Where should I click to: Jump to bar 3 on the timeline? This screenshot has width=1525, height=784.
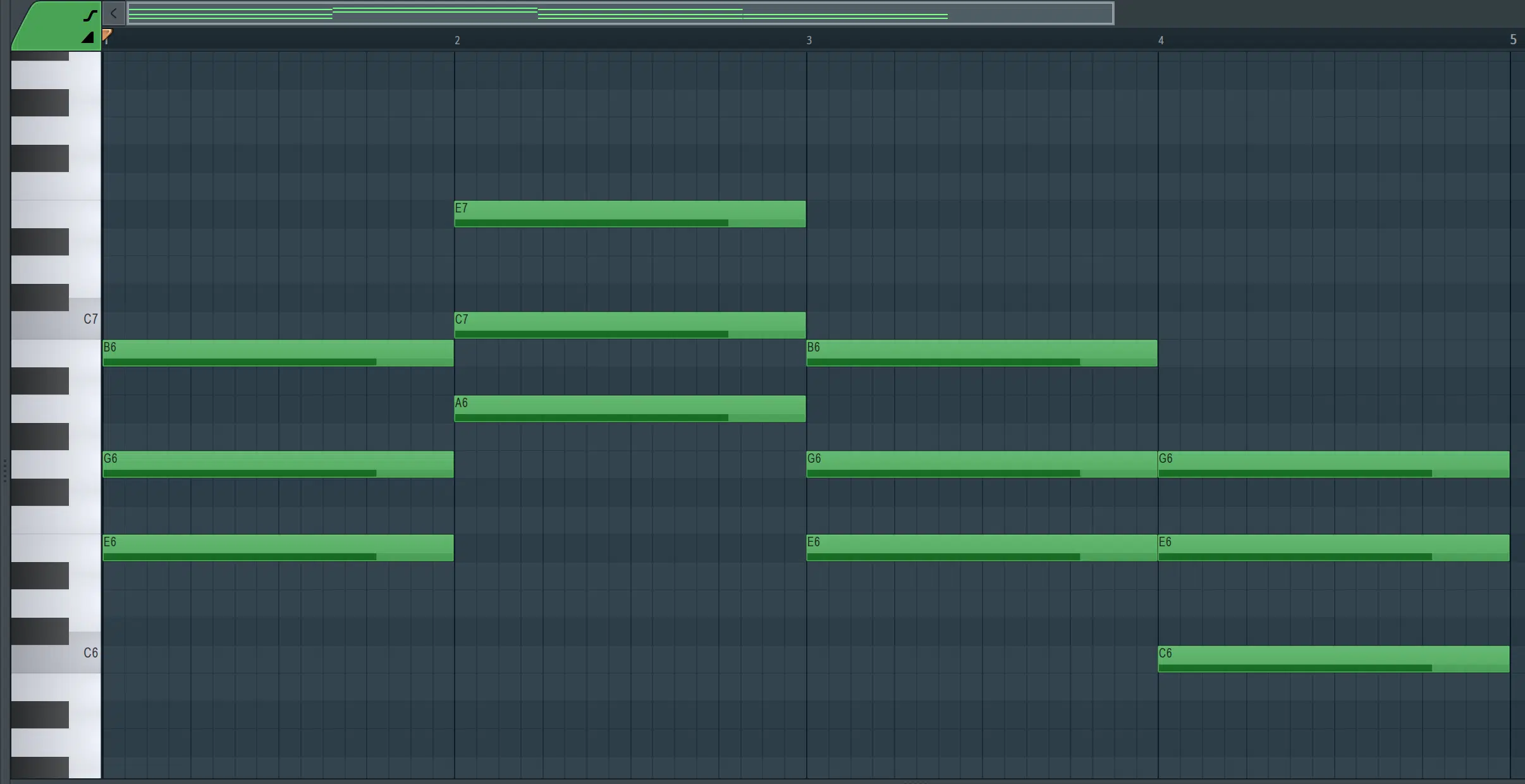coord(809,40)
